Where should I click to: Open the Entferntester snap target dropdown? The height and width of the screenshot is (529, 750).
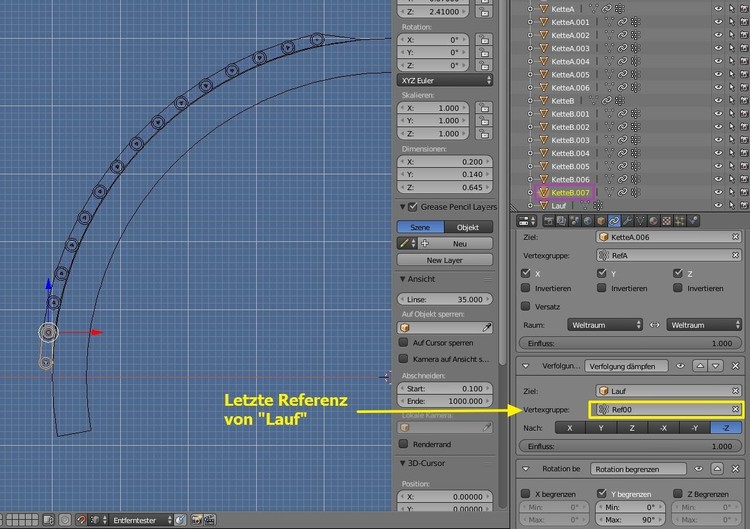(x=141, y=520)
